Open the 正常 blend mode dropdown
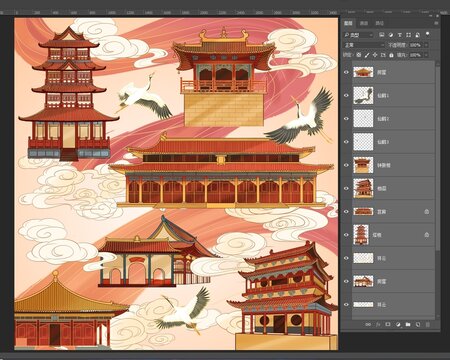 click(x=364, y=45)
